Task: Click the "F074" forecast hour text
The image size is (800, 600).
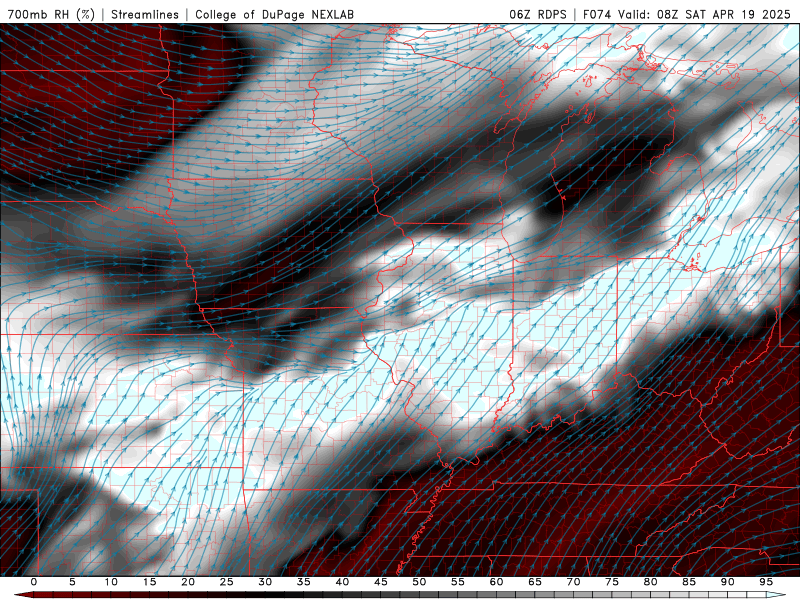Action: (598, 14)
